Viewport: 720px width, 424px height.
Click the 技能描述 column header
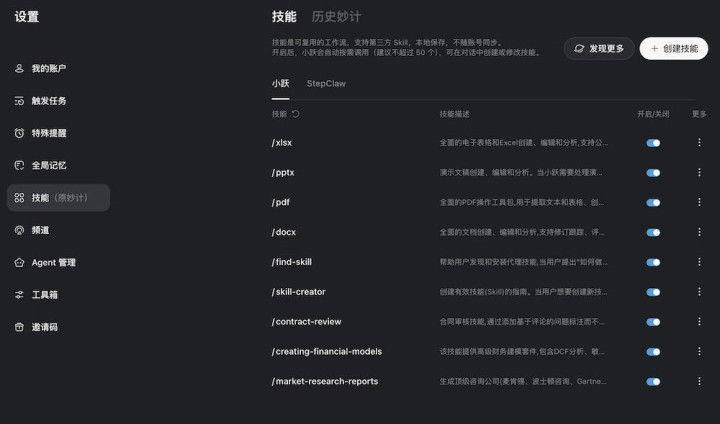coord(454,114)
